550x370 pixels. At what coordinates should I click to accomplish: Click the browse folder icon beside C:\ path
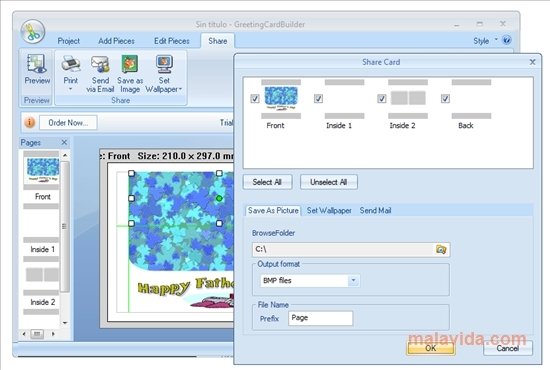(x=441, y=249)
